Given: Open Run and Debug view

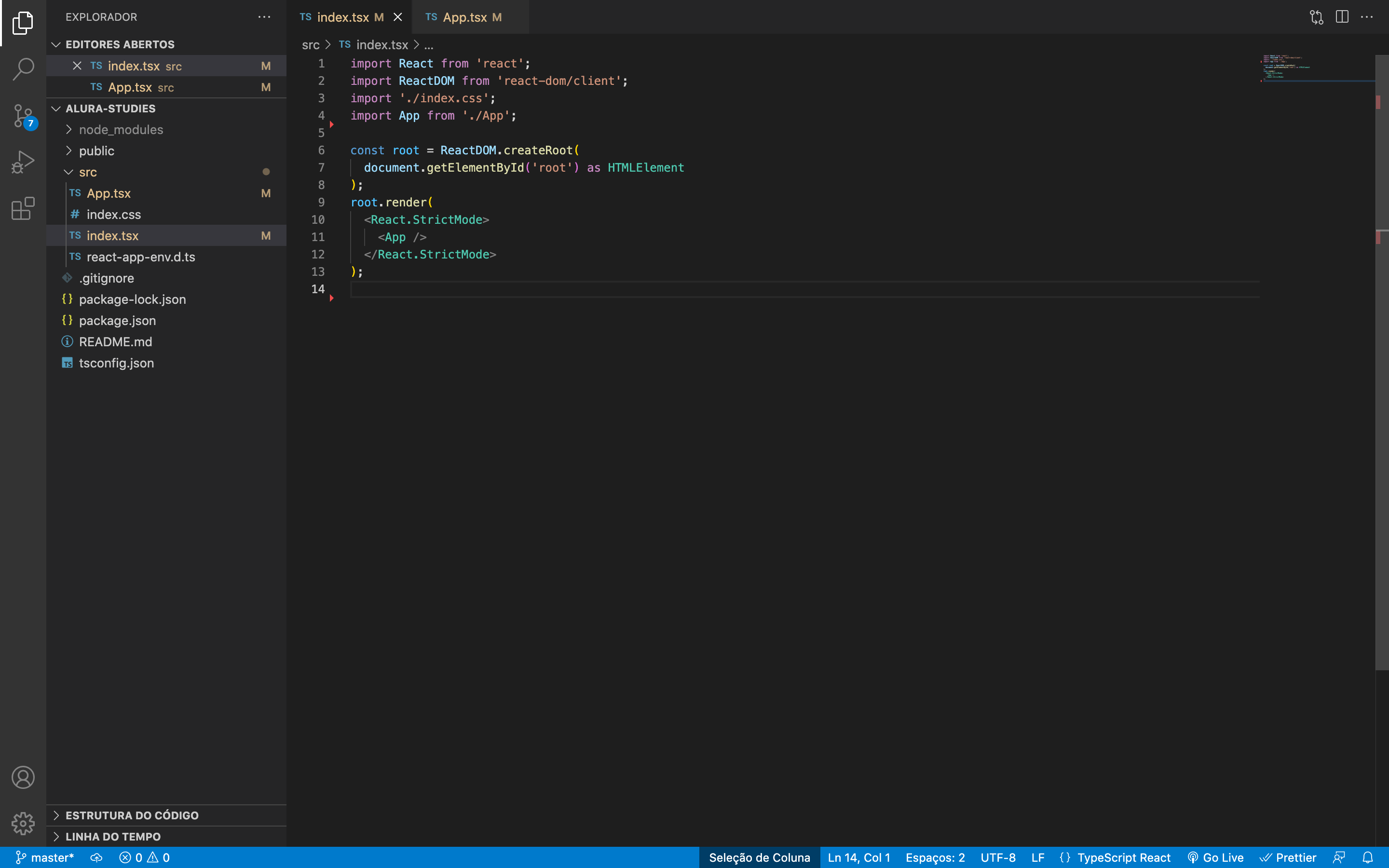Looking at the screenshot, I should click(x=23, y=163).
